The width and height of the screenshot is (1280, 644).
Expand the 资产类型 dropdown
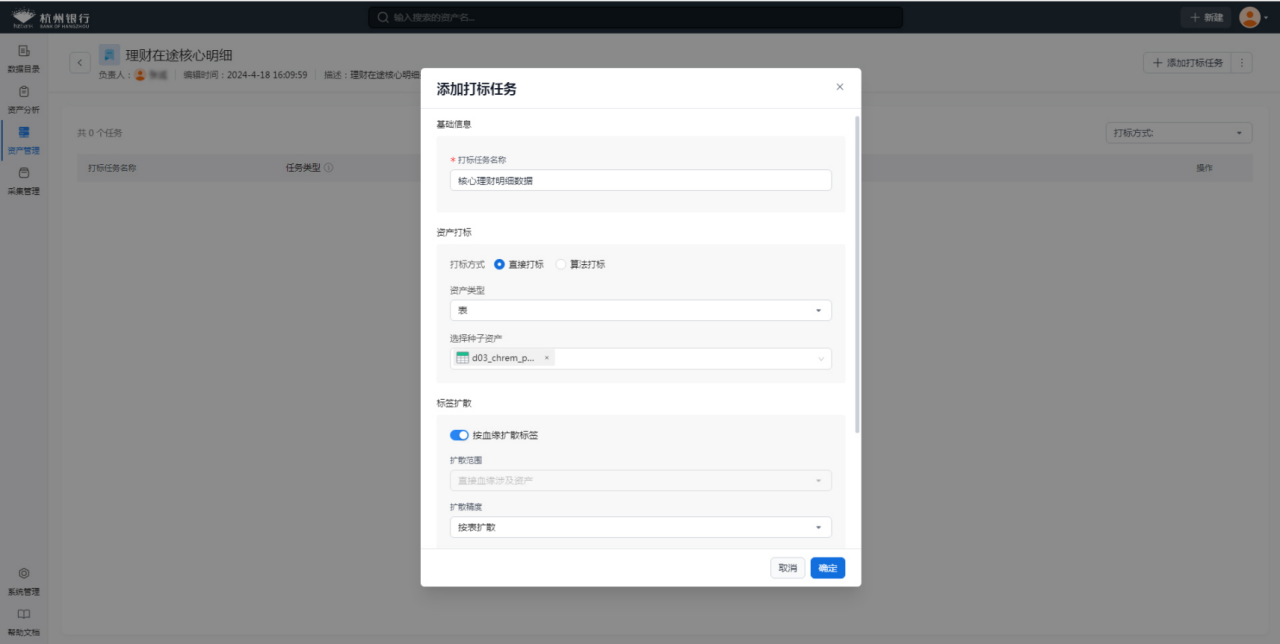640,311
